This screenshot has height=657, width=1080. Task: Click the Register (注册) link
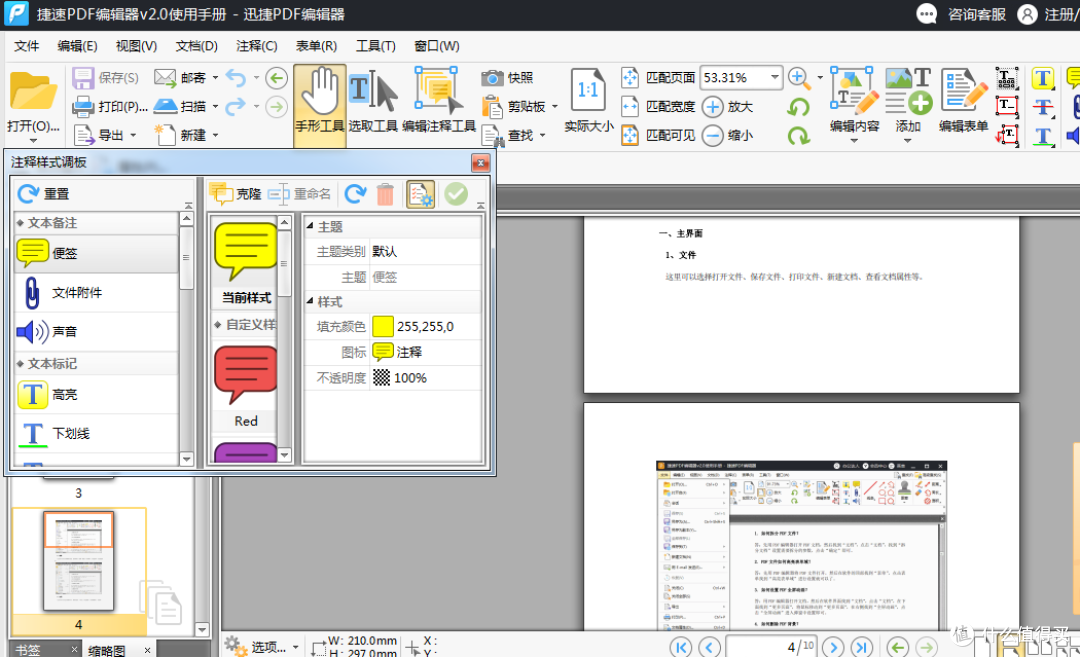coord(1061,14)
